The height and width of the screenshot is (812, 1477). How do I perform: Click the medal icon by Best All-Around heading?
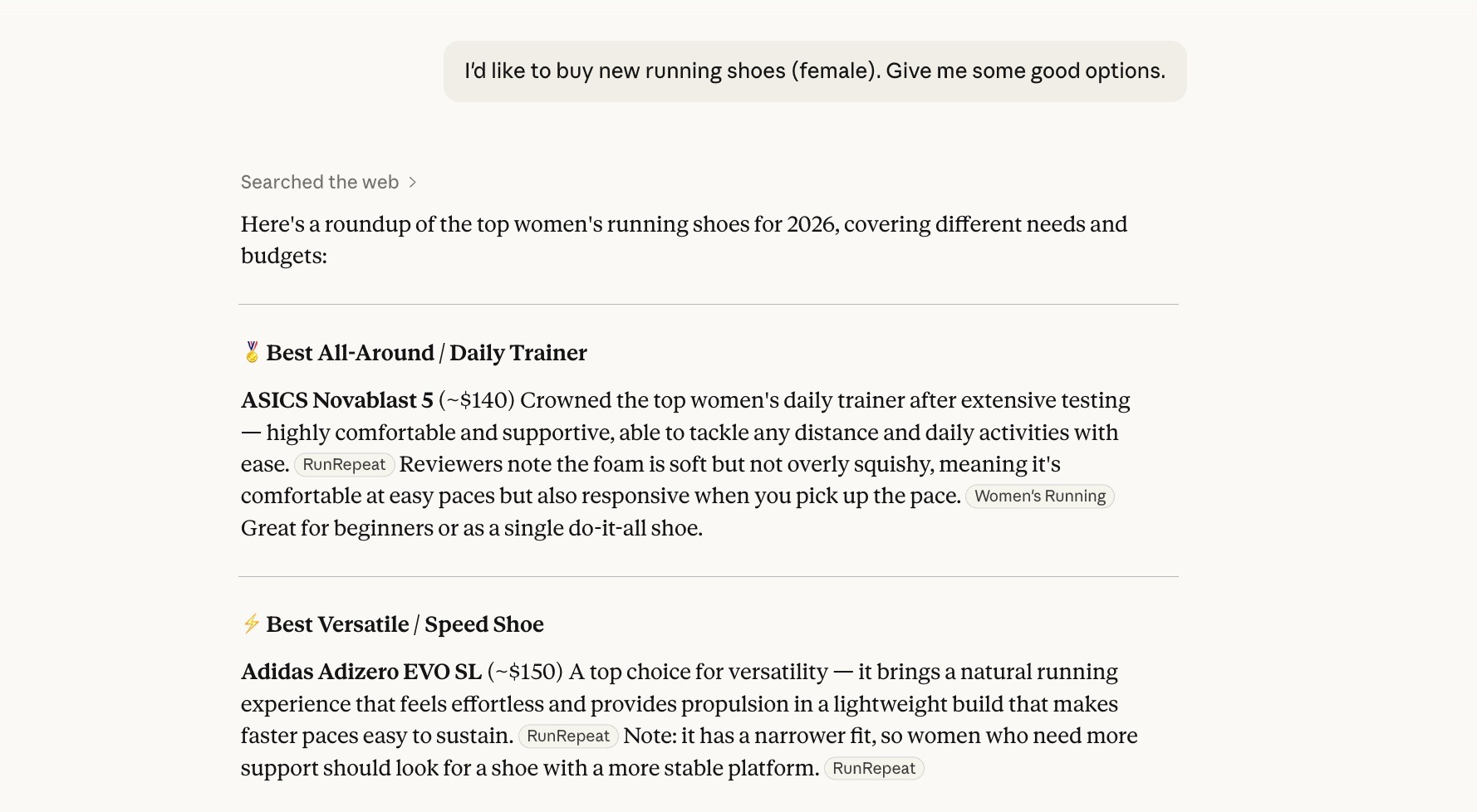(251, 352)
